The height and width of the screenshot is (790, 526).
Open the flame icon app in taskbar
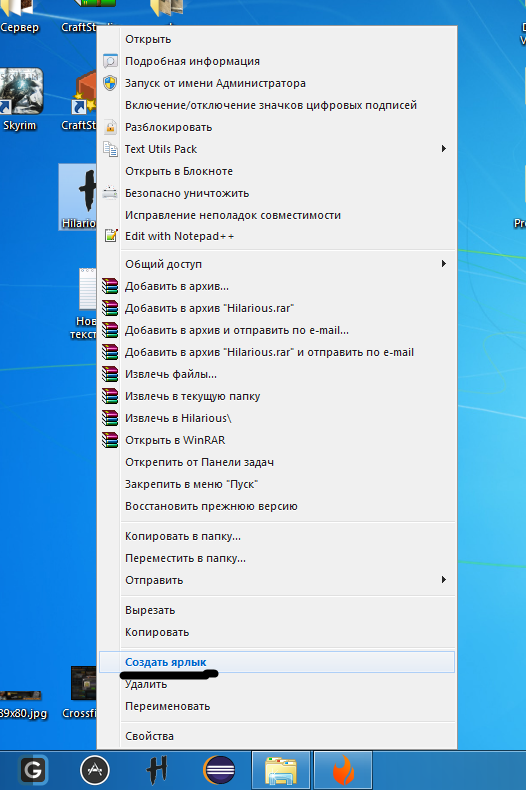343,770
